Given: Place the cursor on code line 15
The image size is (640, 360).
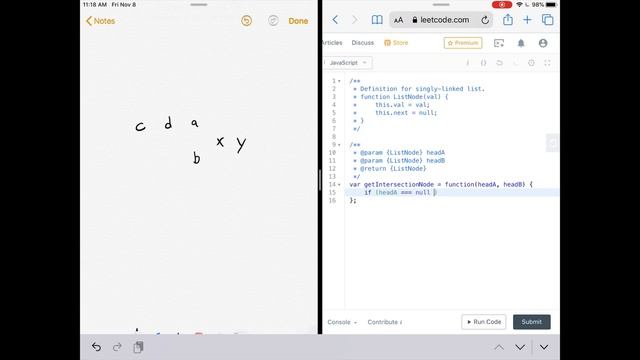Looking at the screenshot, I should (452, 192).
